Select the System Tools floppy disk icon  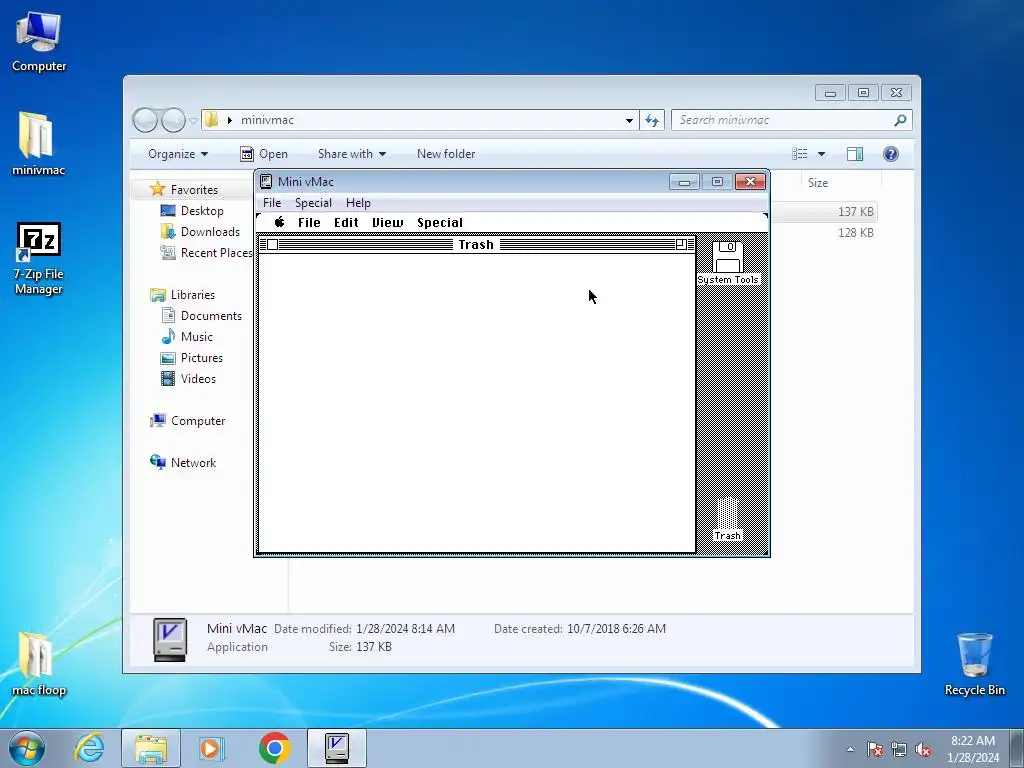tap(728, 263)
